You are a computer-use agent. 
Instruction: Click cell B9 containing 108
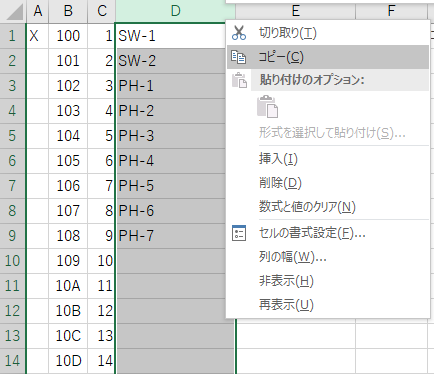pyautogui.click(x=68, y=236)
